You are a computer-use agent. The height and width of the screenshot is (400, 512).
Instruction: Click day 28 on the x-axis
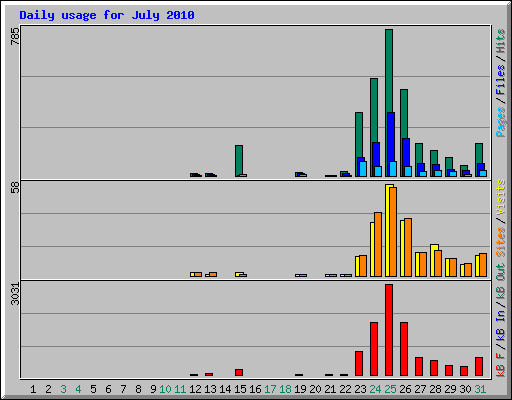pyautogui.click(x=435, y=389)
